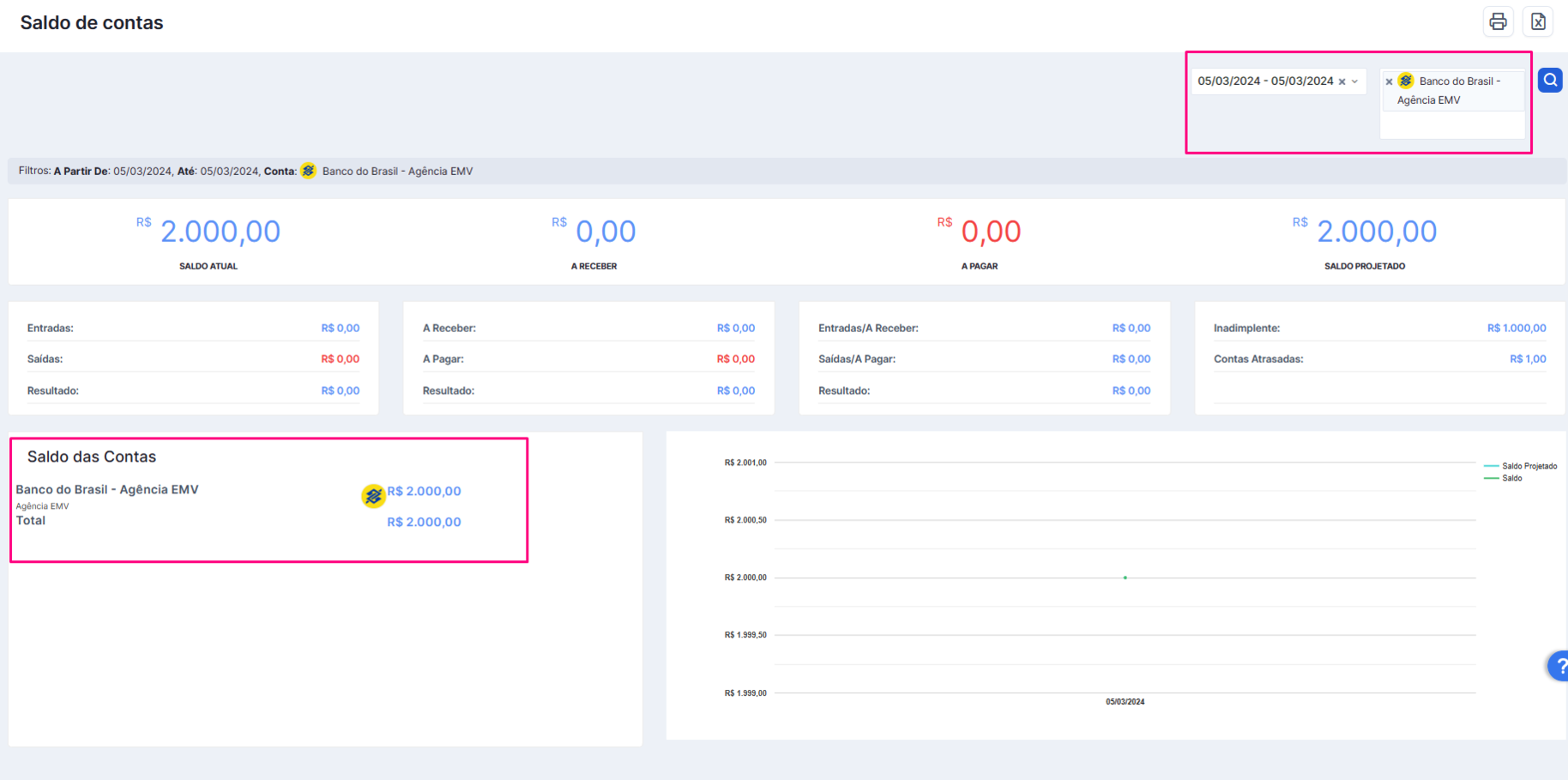Click the Saldo Projetado 2.000,00 amount
Viewport: 1568px width, 780px height.
(x=1377, y=232)
